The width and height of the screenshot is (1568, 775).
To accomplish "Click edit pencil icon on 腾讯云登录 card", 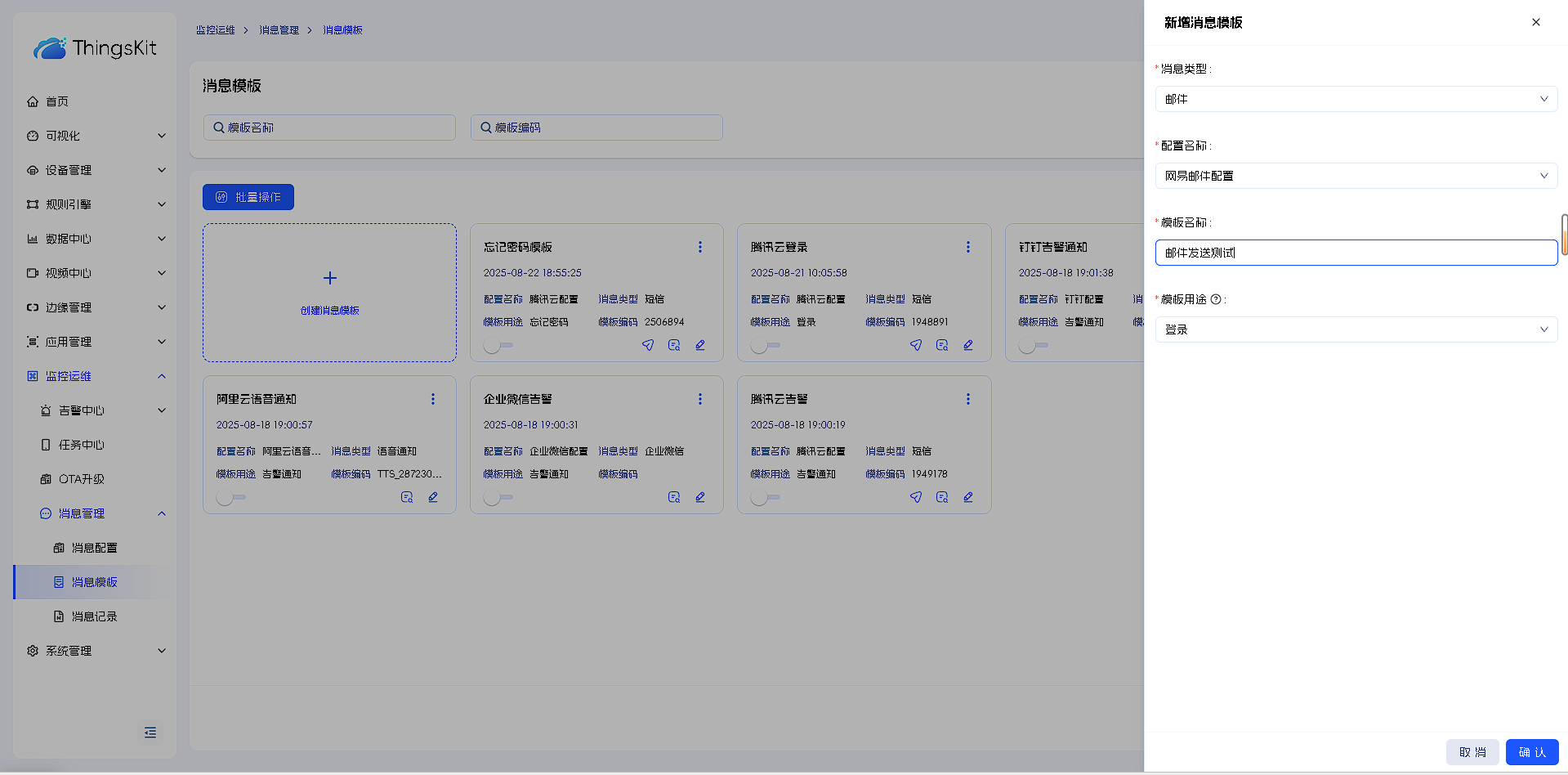I will 968,345.
